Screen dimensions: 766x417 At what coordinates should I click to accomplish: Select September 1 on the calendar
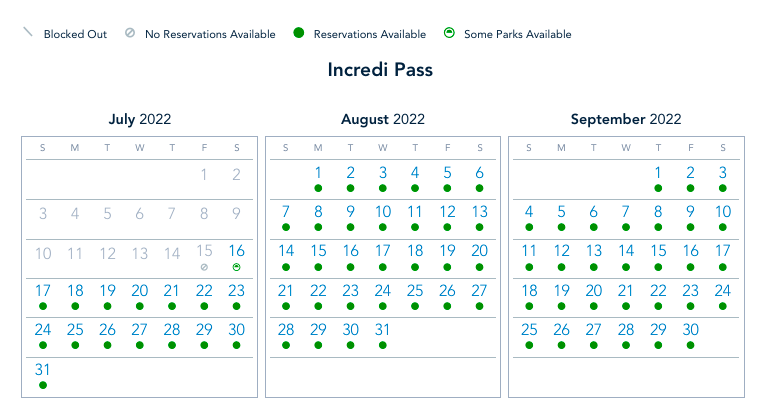[658, 173]
